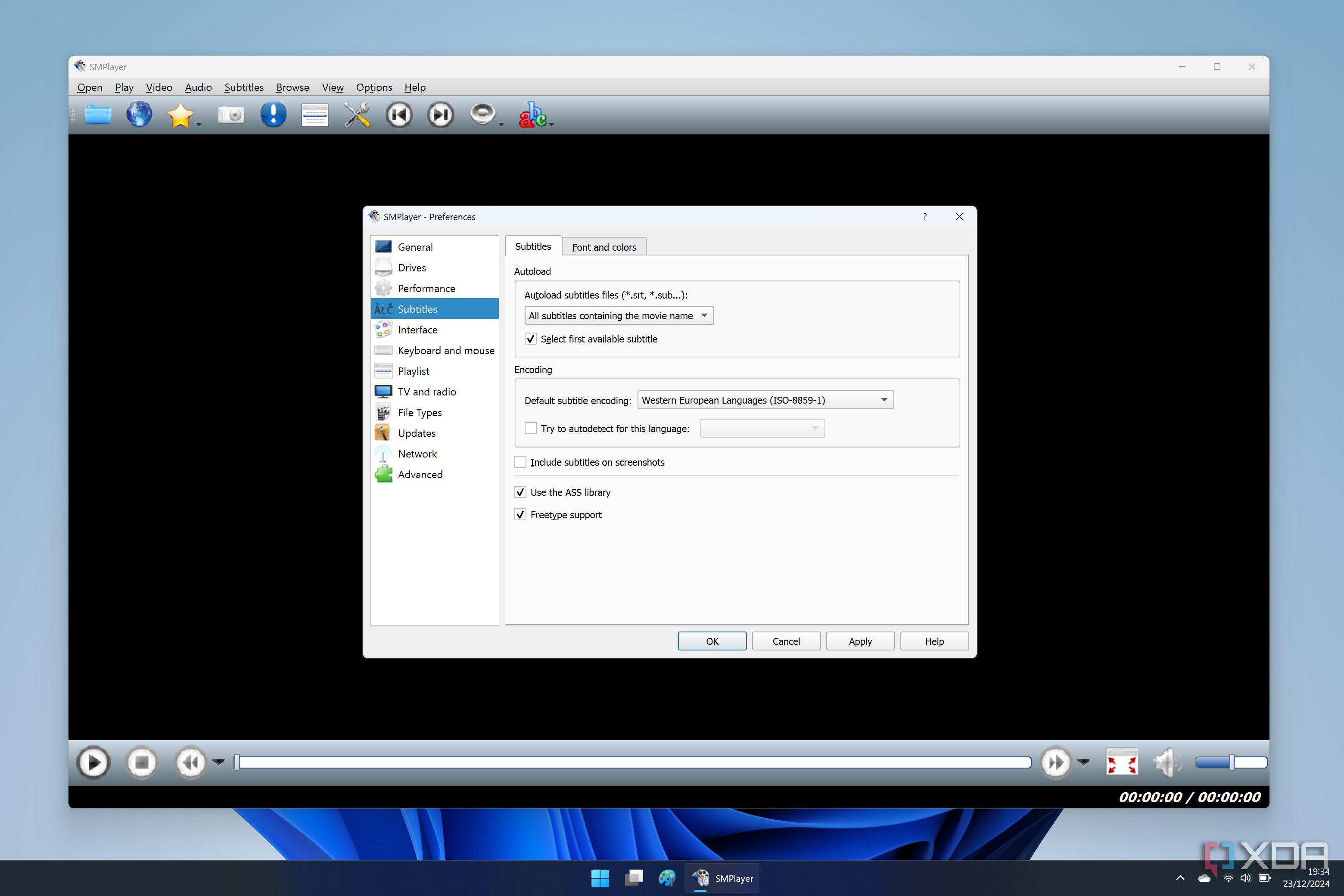Select Keyboard and mouse preferences section
The width and height of the screenshot is (1344, 896).
tap(434, 350)
